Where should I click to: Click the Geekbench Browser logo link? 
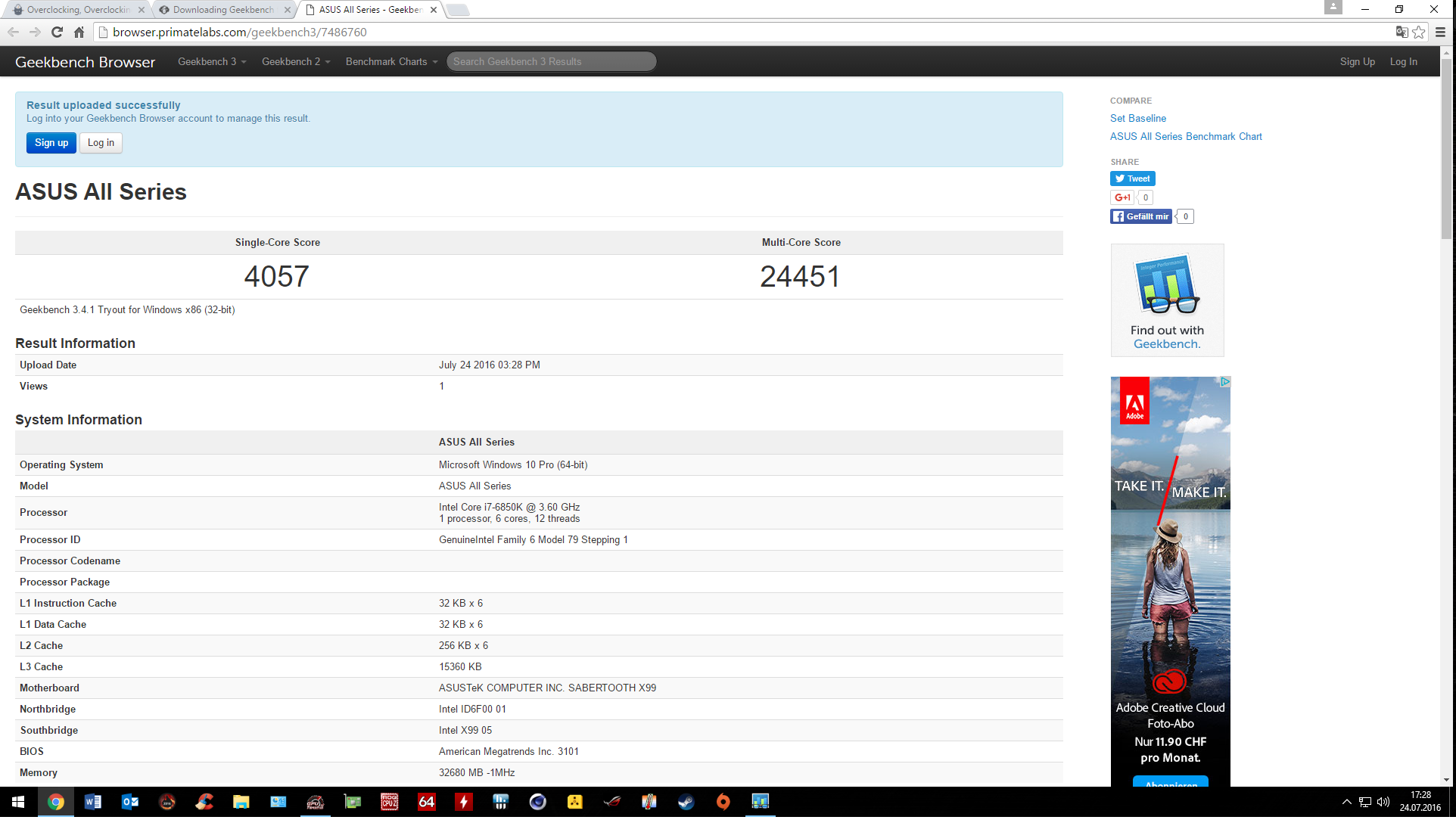(85, 62)
